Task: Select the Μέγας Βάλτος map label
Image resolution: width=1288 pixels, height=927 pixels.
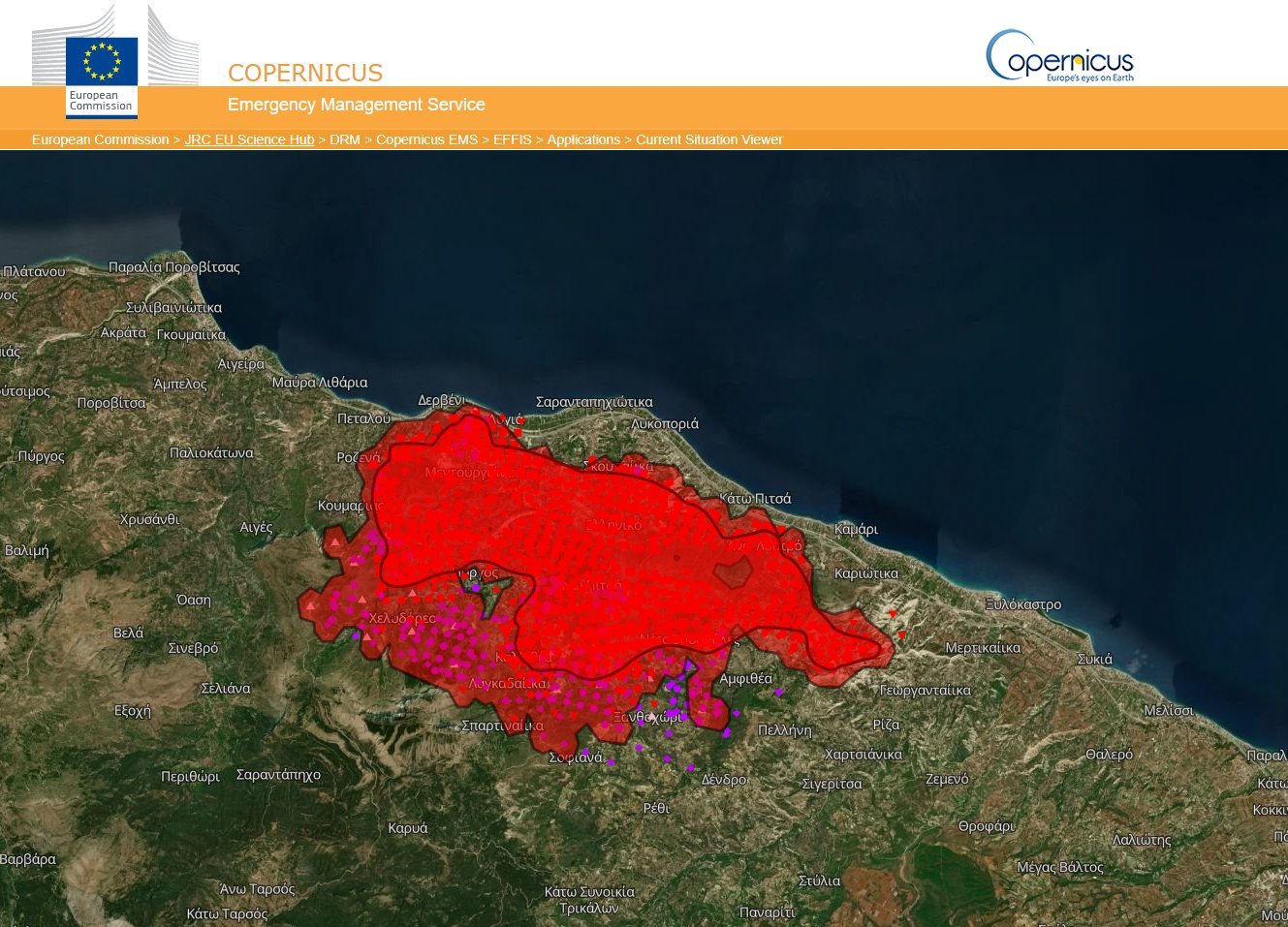Action: (1059, 867)
